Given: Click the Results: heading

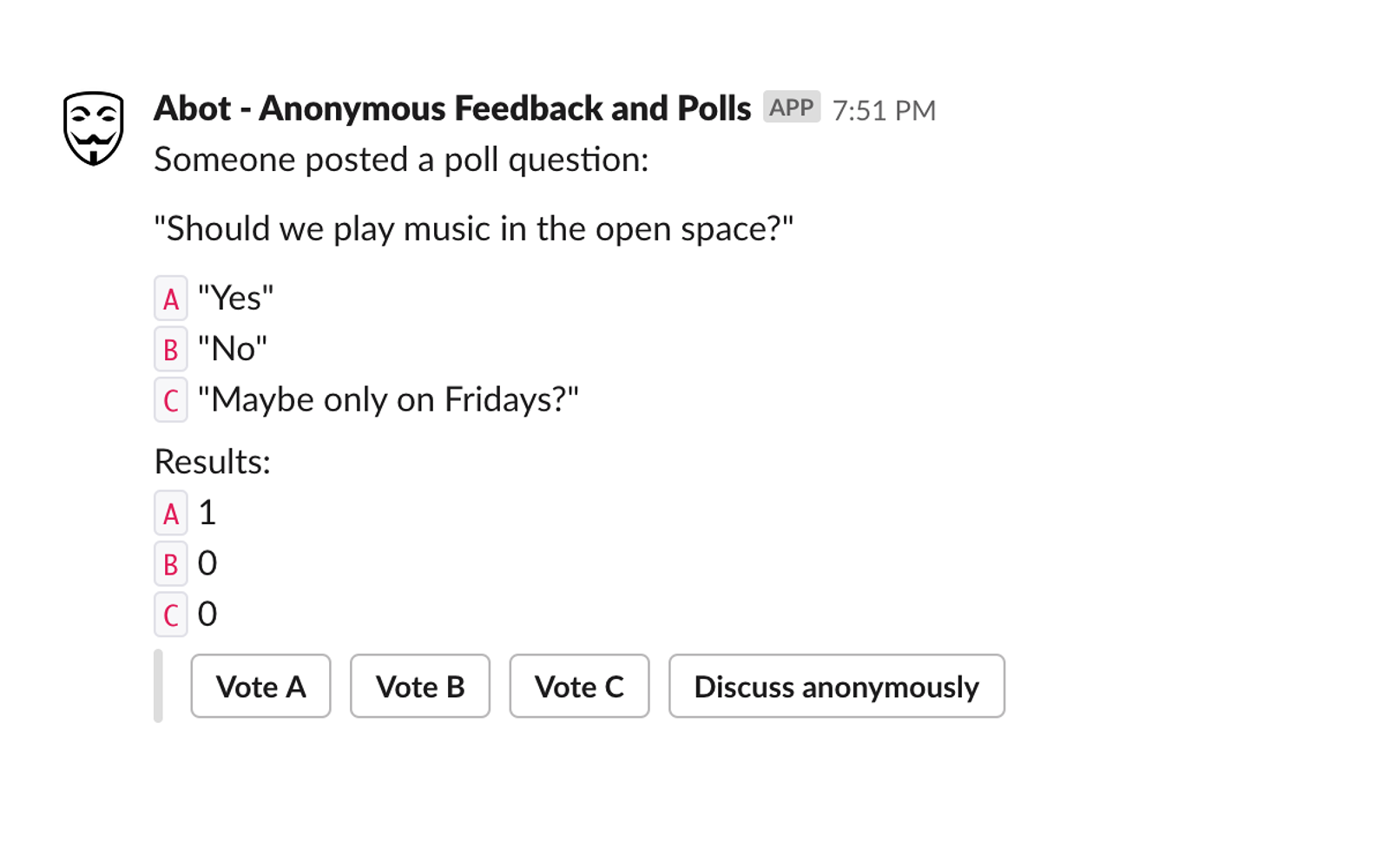Looking at the screenshot, I should click(213, 462).
